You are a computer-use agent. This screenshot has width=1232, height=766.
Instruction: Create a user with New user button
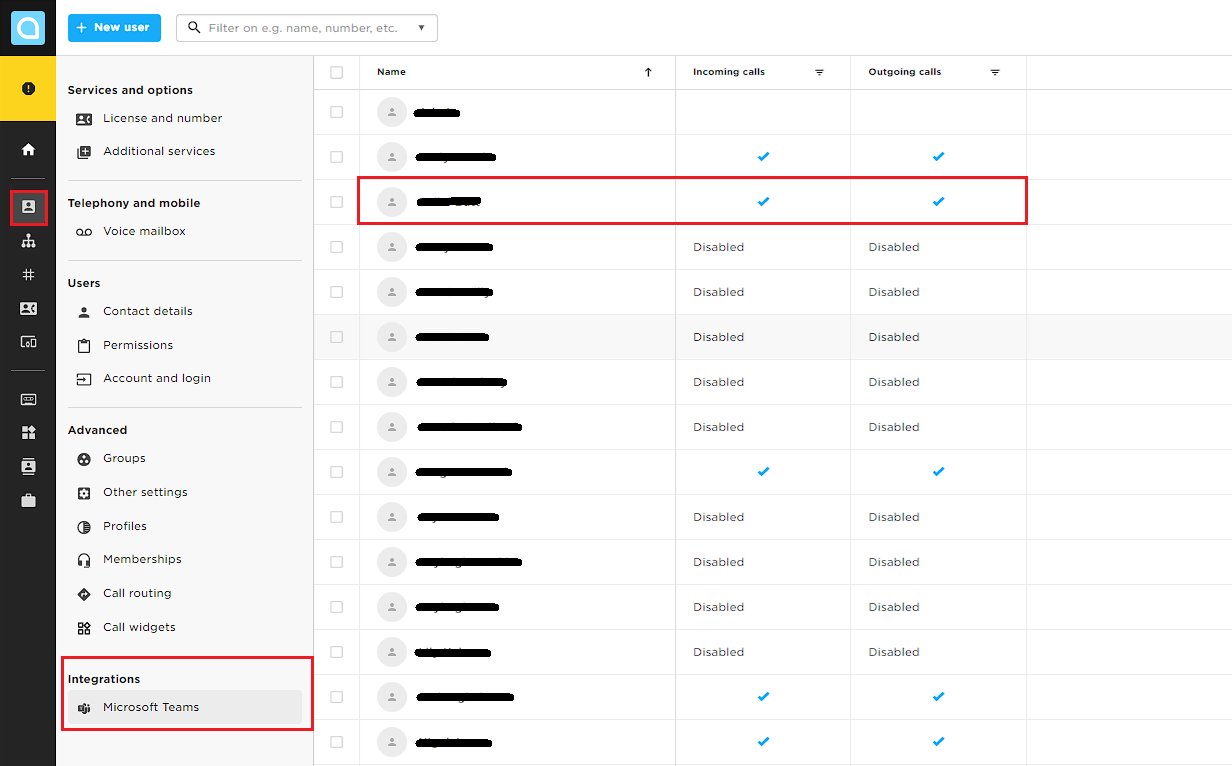113,28
